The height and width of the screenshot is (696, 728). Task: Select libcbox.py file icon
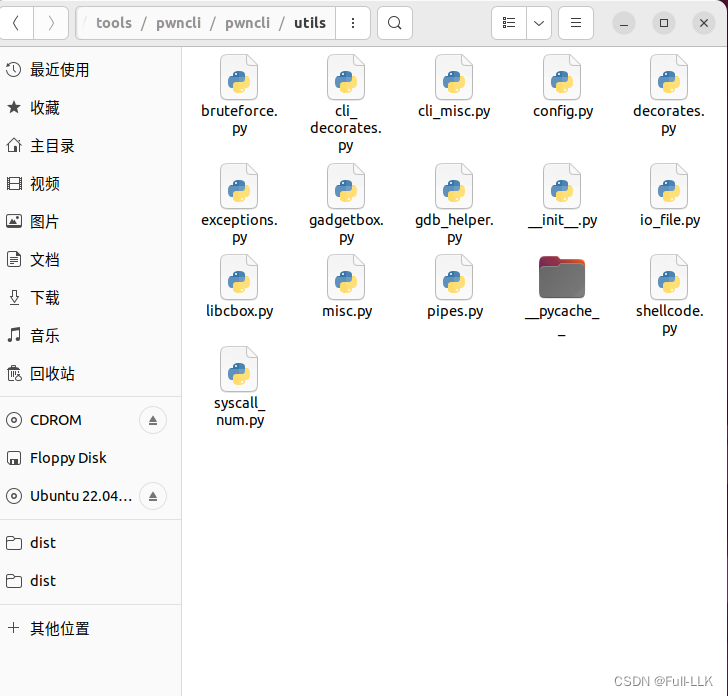239,277
